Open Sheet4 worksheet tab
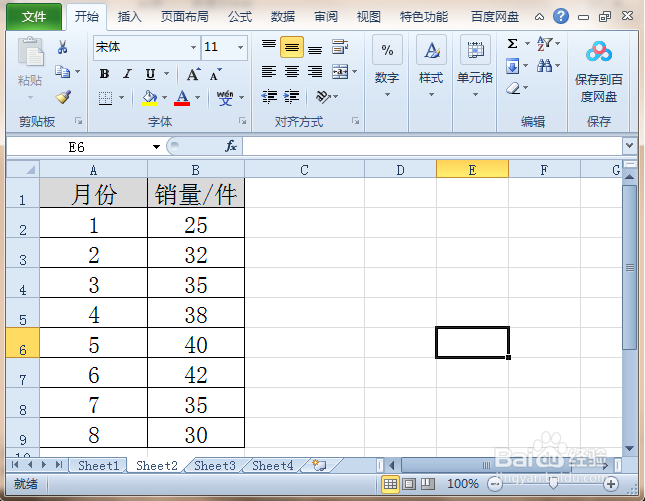This screenshot has height=501, width=645. click(x=273, y=466)
